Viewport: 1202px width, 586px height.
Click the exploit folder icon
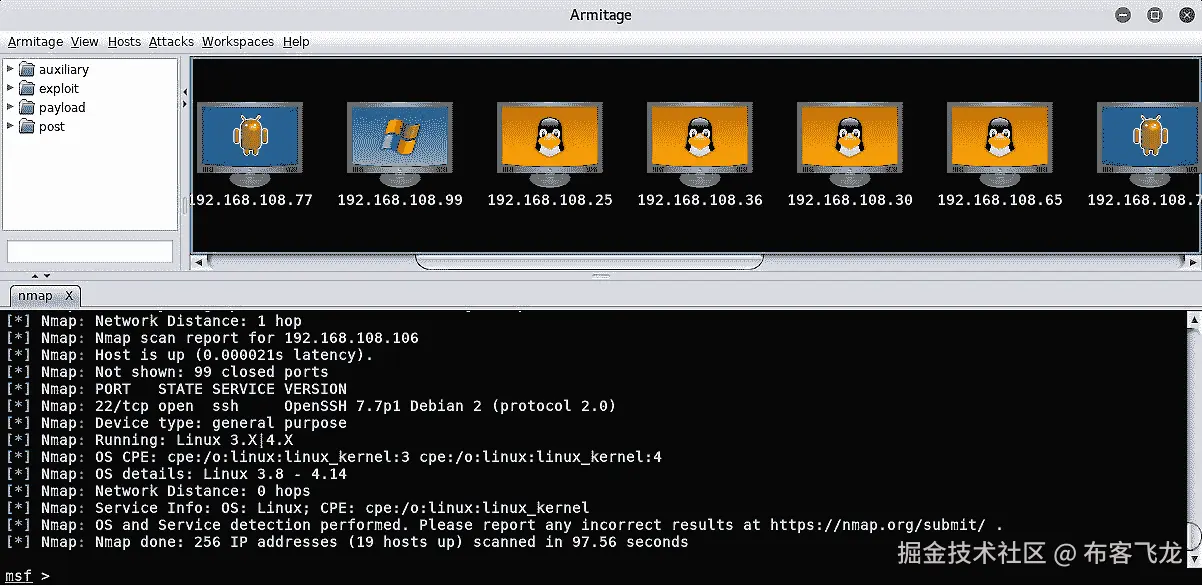(x=26, y=88)
